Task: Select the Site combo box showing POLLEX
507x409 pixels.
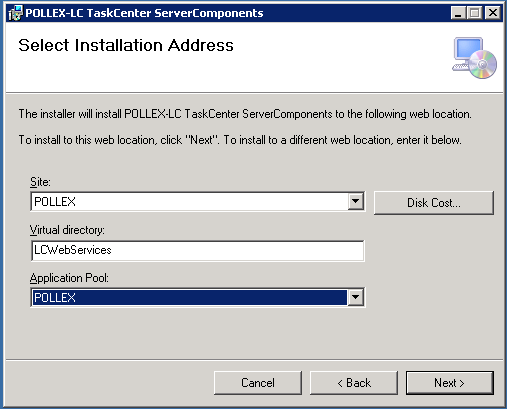Action: [198, 201]
